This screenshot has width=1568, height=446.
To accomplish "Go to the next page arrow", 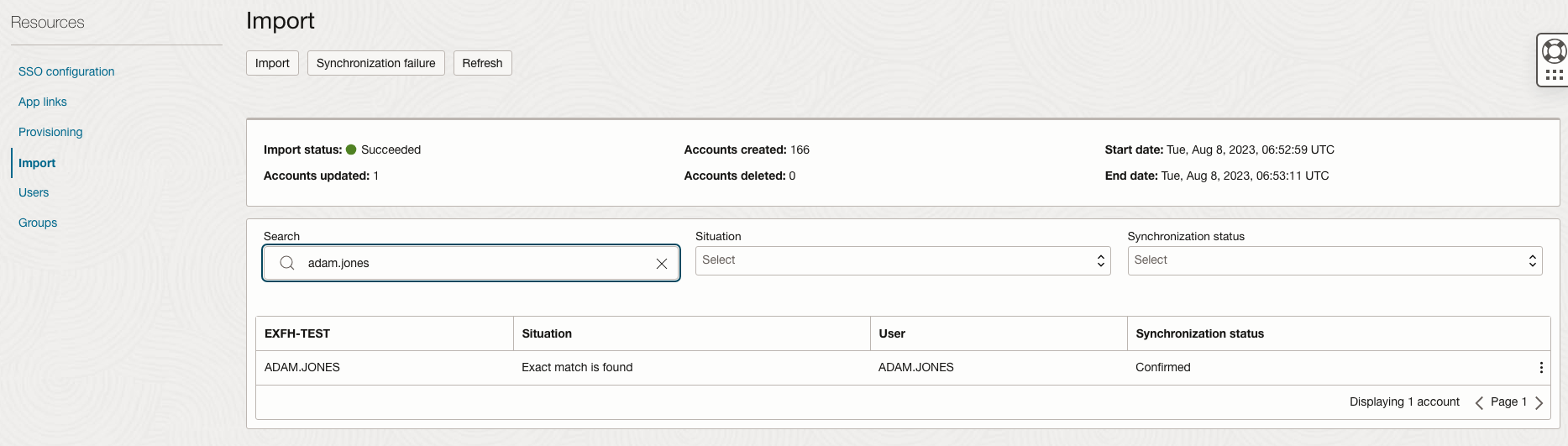I will coord(1539,402).
